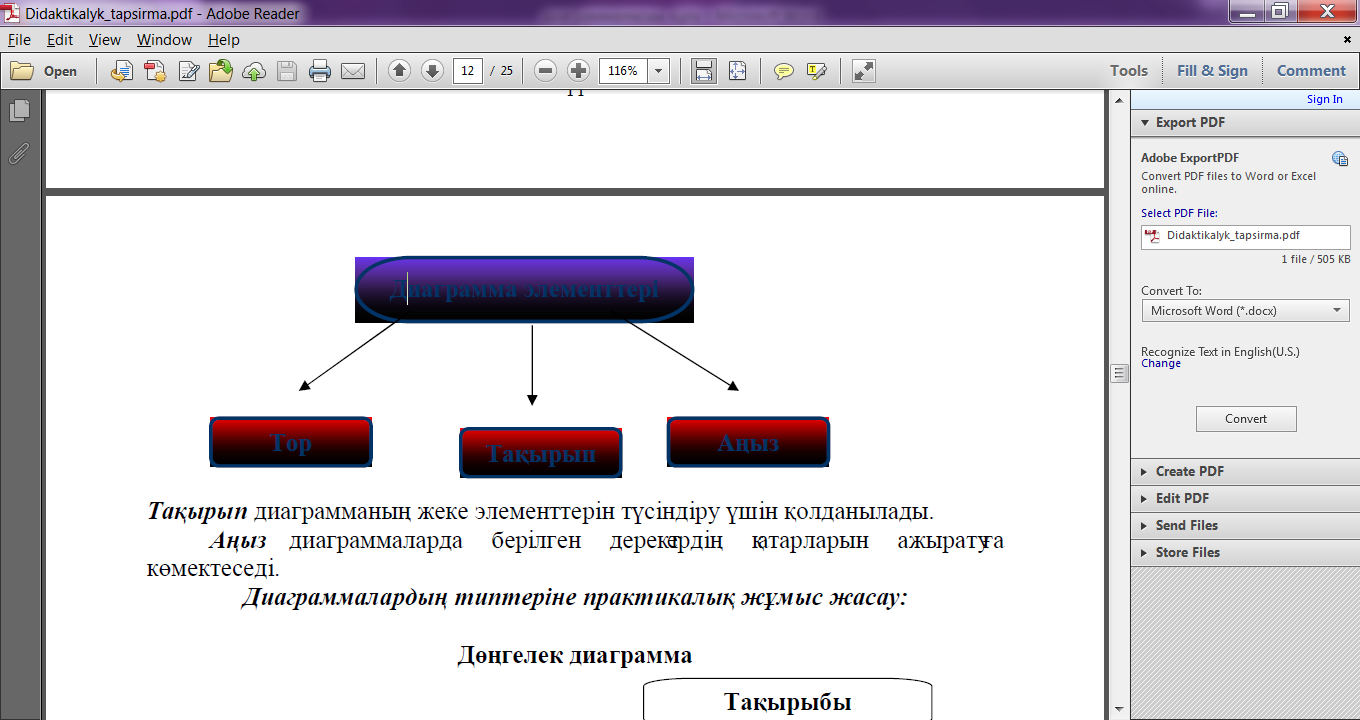Screen dimensions: 1360x720
Task: Expand the Create PDF section
Action: pos(1245,471)
